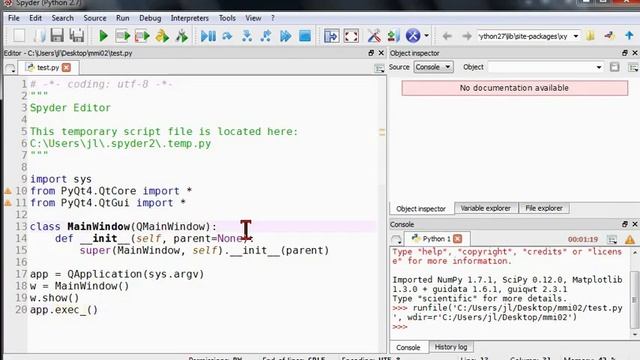Image resolution: width=640 pixels, height=360 pixels.
Task: Click the round blue Spyder tools icon
Action: tap(413, 36)
